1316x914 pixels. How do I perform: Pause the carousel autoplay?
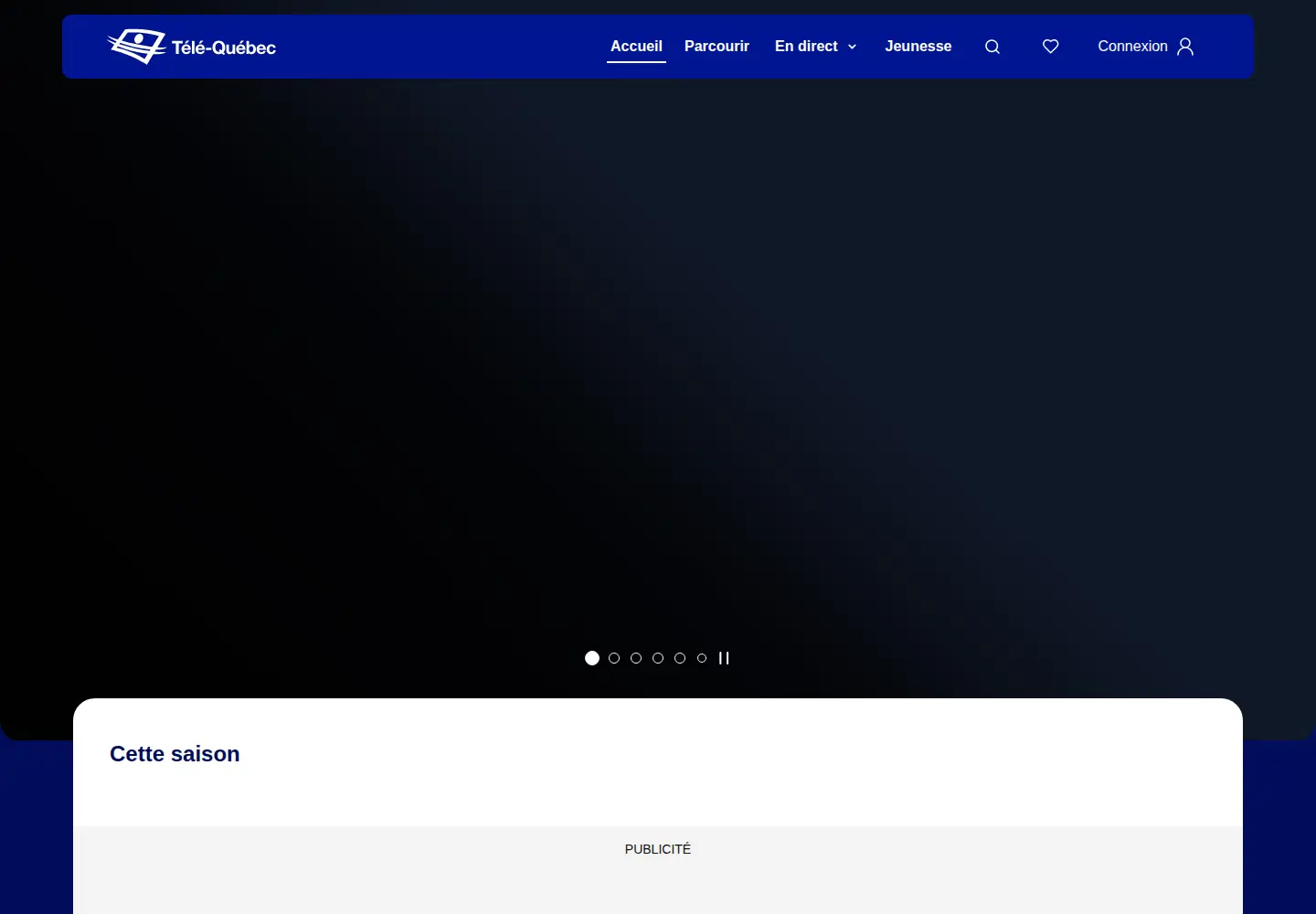click(724, 658)
